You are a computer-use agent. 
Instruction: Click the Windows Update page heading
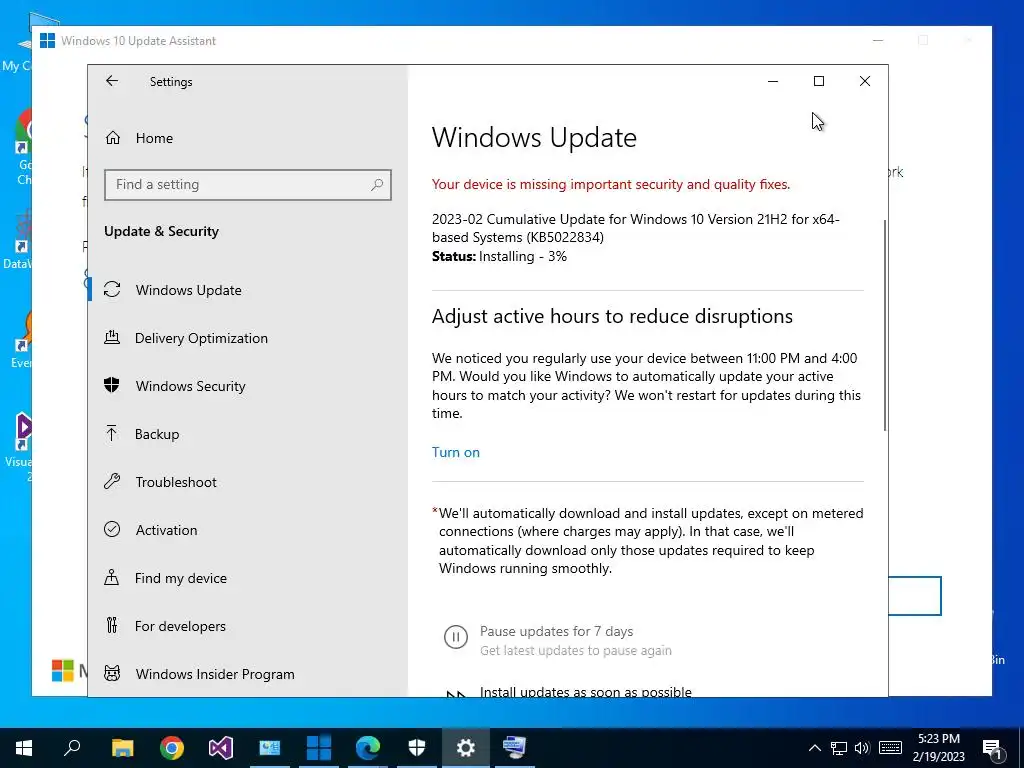coord(534,137)
